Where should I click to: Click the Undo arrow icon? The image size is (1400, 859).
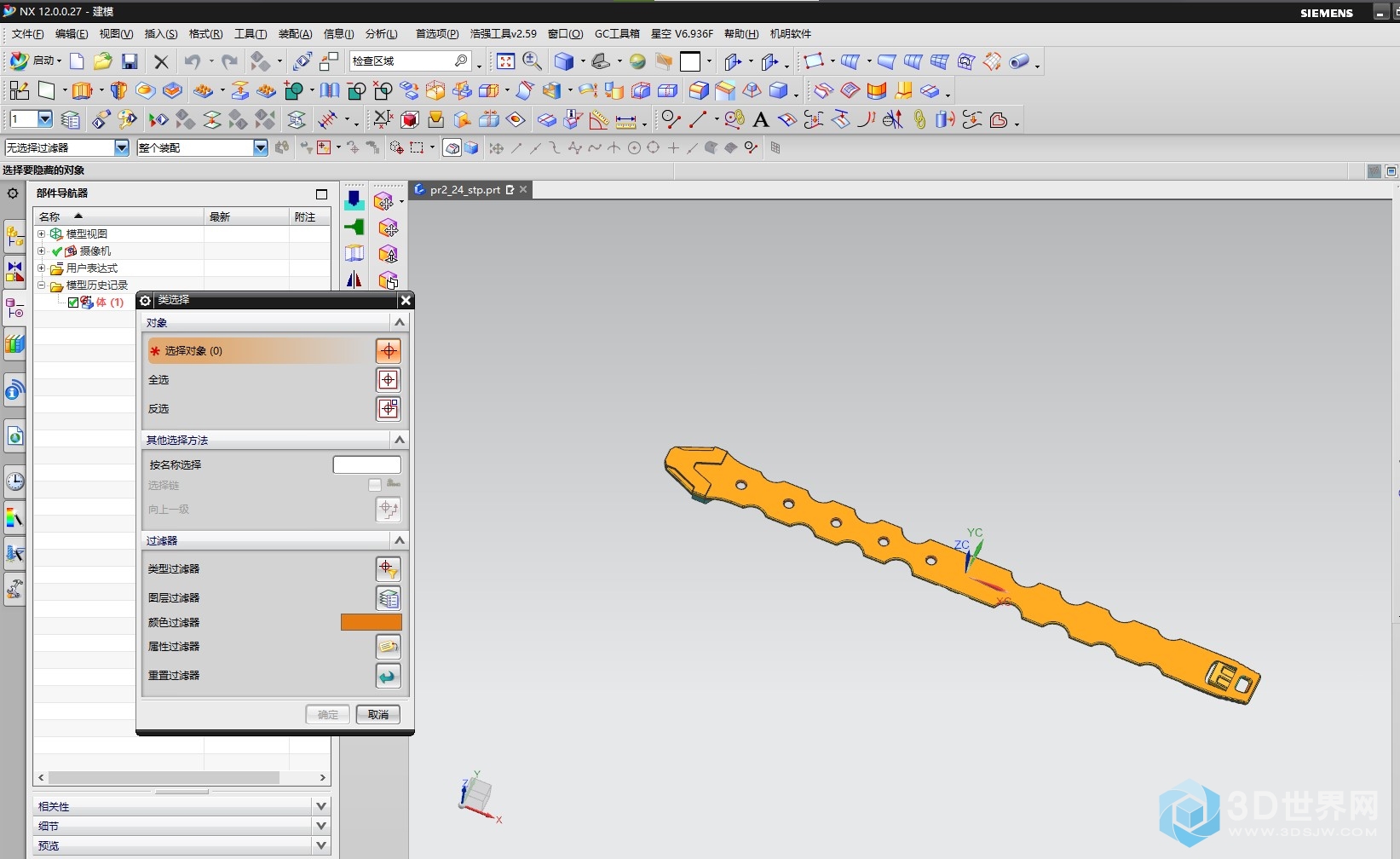click(192, 61)
